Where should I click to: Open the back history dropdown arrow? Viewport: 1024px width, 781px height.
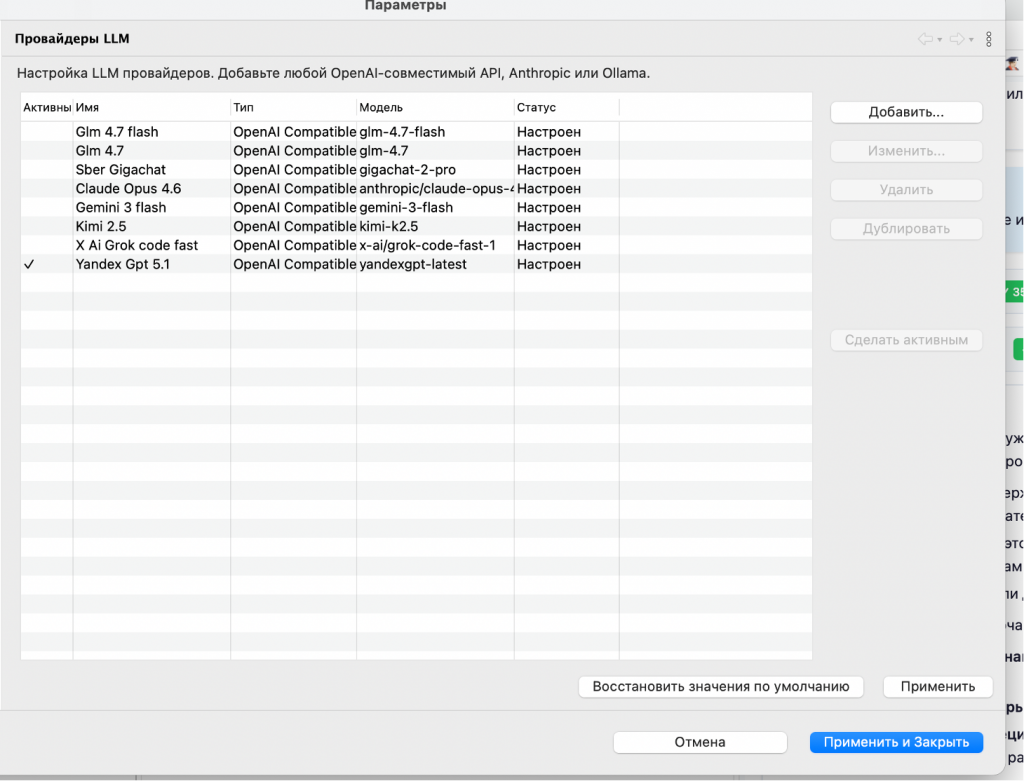pos(940,40)
